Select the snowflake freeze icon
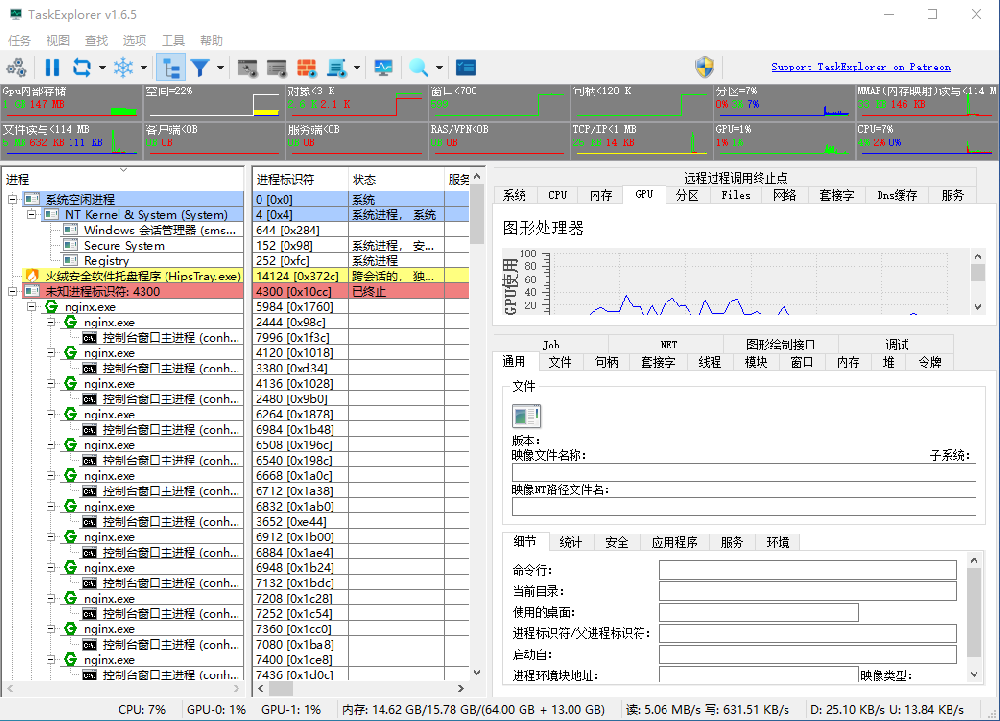 [125, 67]
